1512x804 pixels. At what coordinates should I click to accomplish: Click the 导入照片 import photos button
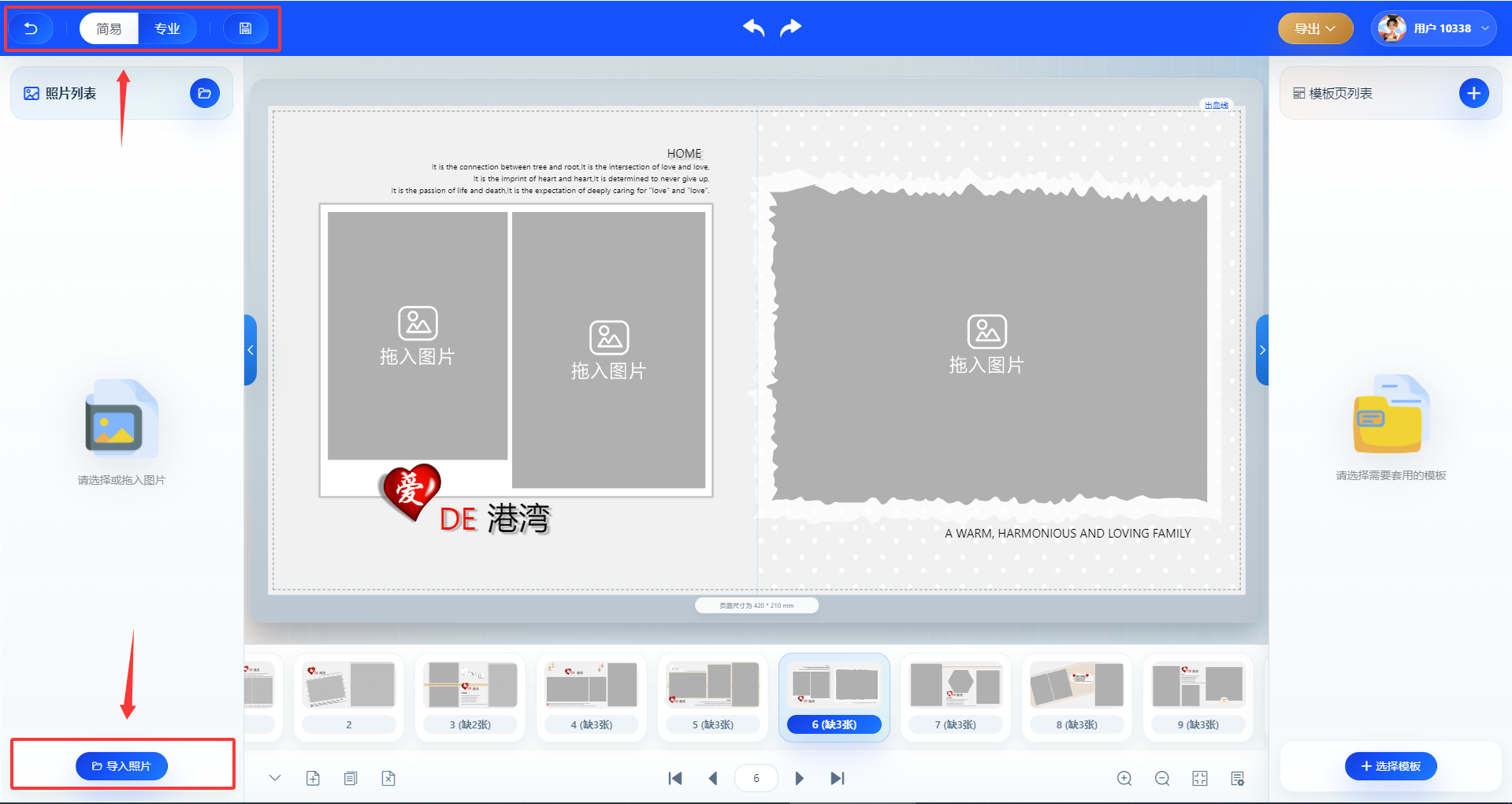point(121,765)
